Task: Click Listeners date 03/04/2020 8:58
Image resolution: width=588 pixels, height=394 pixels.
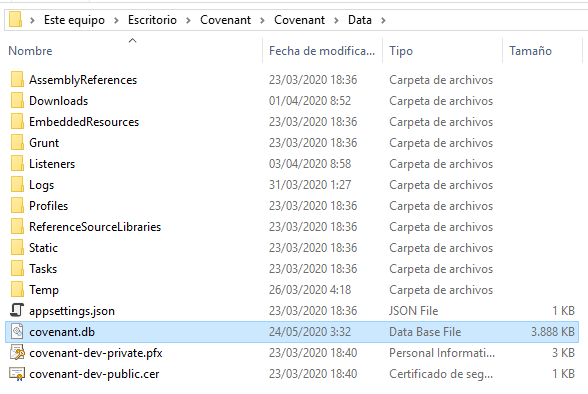Action: (310, 164)
